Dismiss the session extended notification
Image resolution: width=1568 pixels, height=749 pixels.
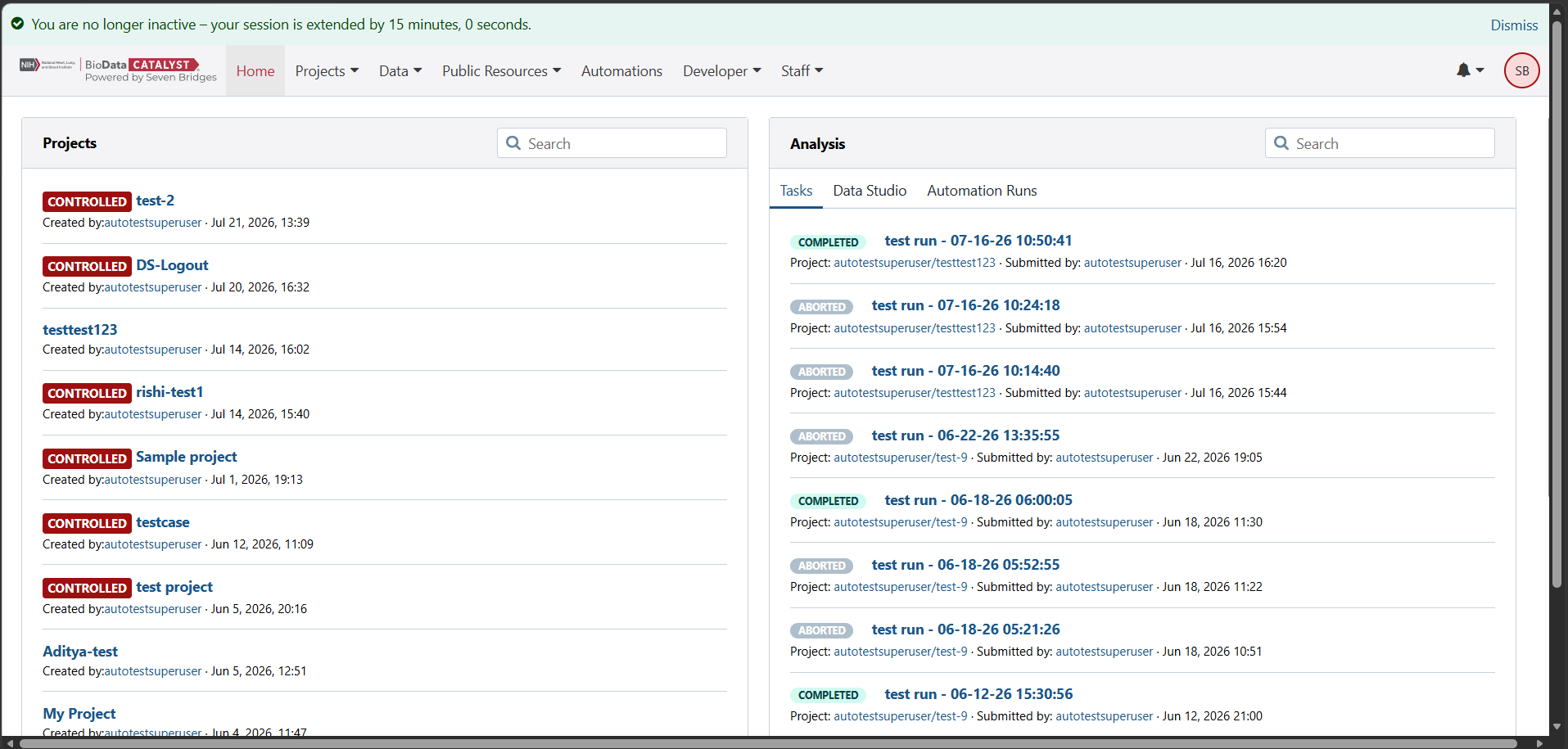1514,25
